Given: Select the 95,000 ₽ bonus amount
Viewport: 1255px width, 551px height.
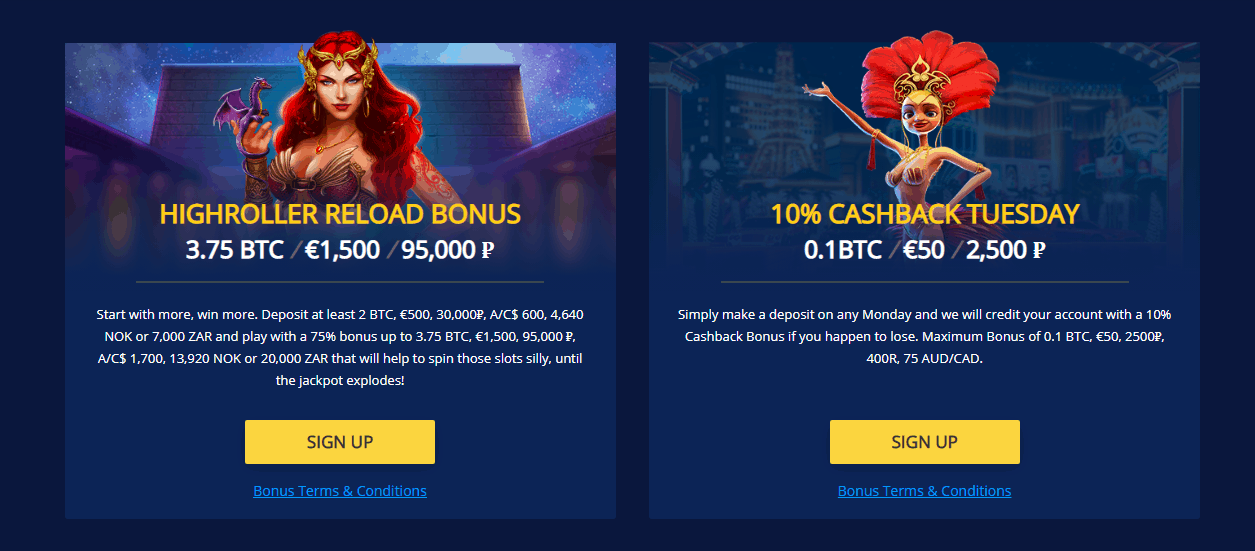Looking at the screenshot, I should pos(447,250).
